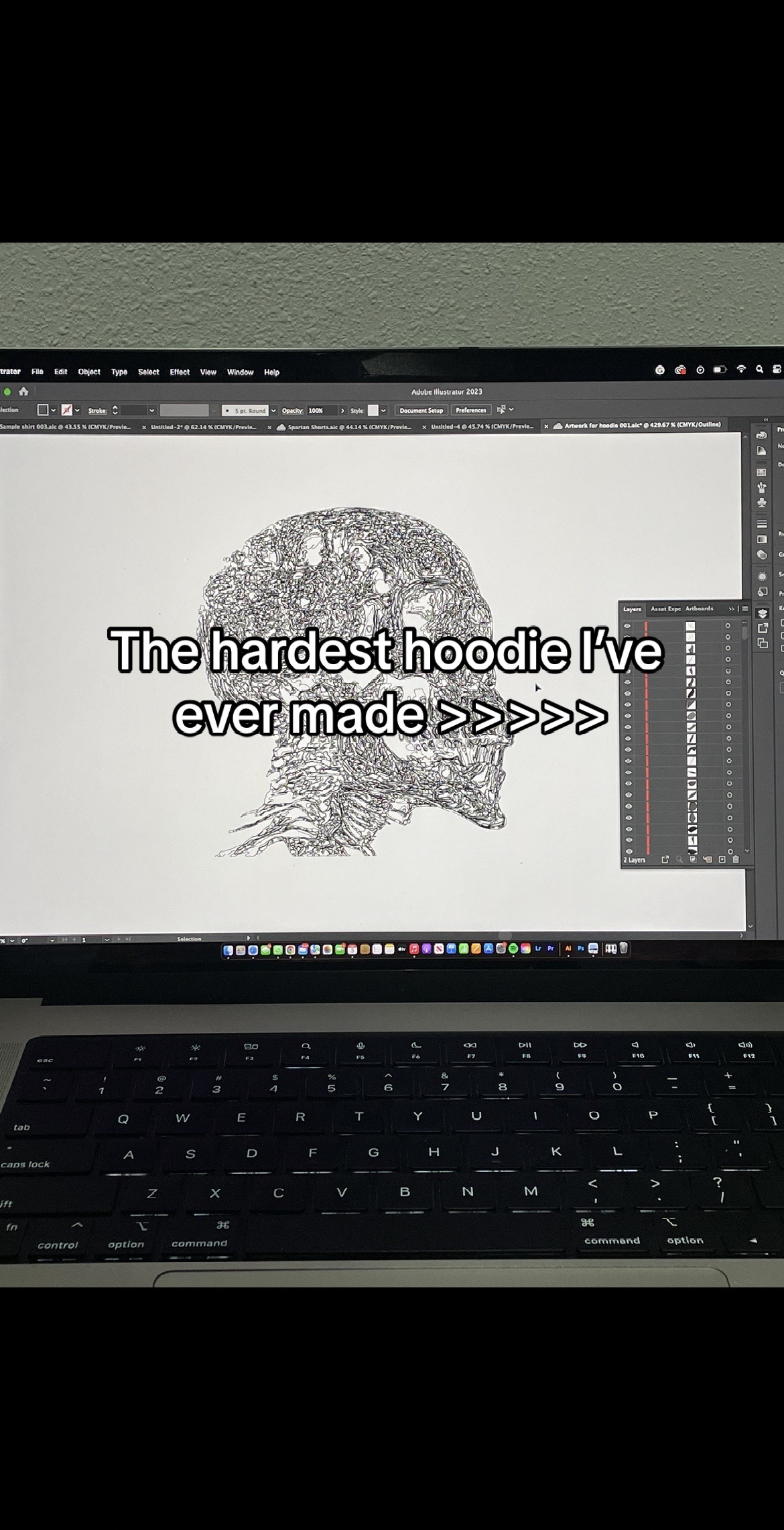Close the Artwork for hoodie 001 tab
Viewport: 784px width, 1530px height.
click(x=546, y=426)
